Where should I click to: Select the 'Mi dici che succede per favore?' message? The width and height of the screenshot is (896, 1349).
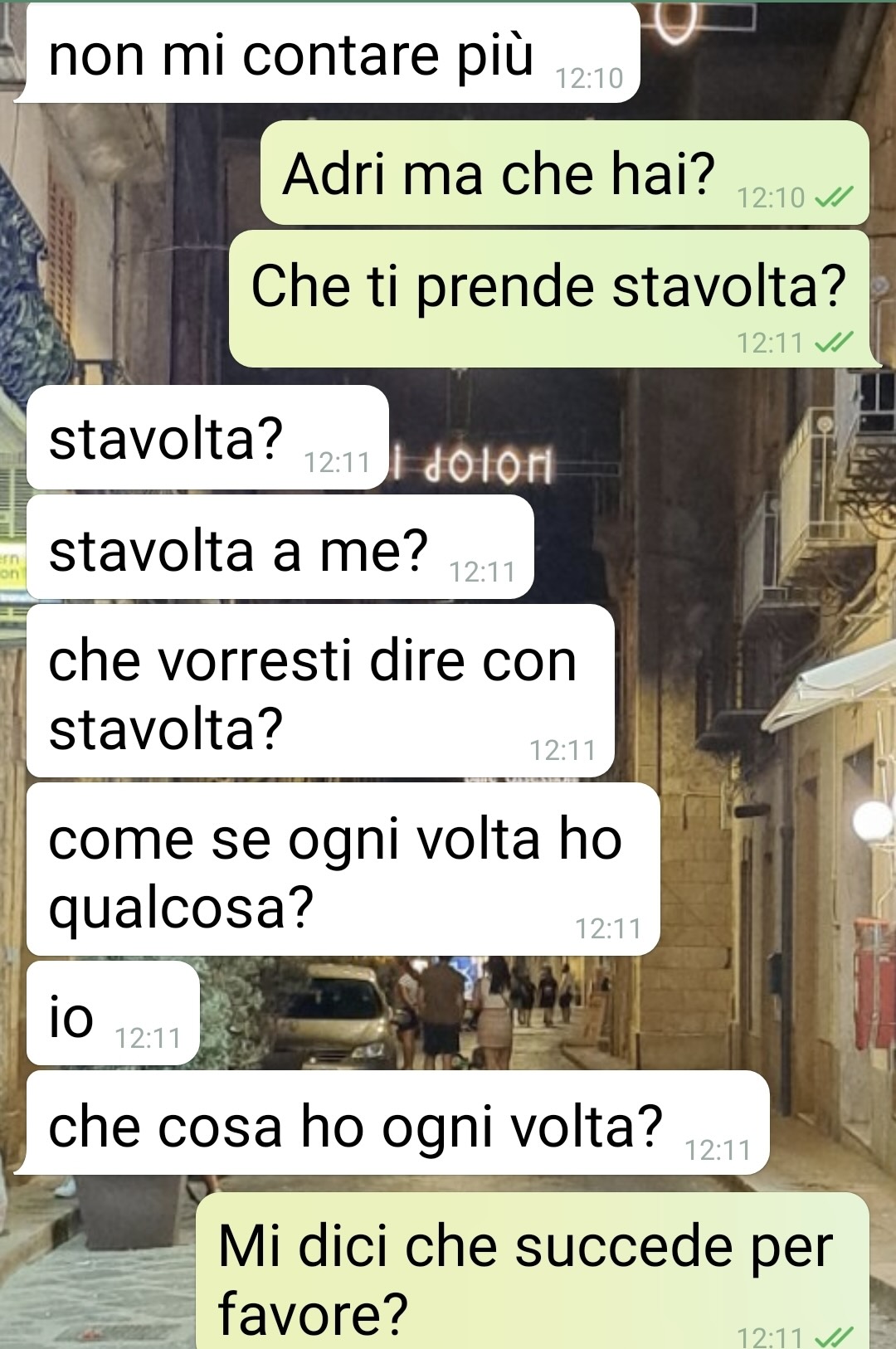533,1271
